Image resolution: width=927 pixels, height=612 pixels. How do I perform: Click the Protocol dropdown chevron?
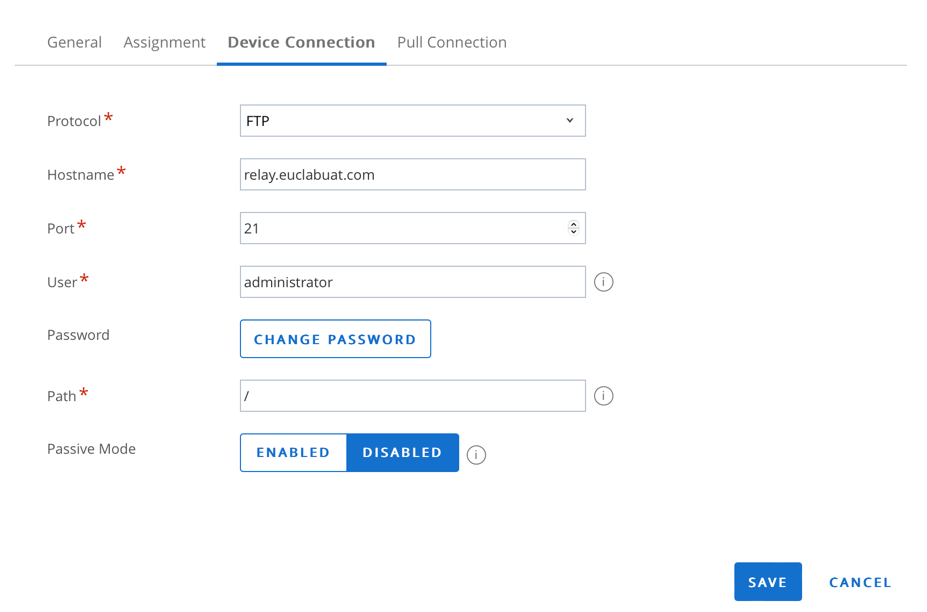pyautogui.click(x=571, y=120)
